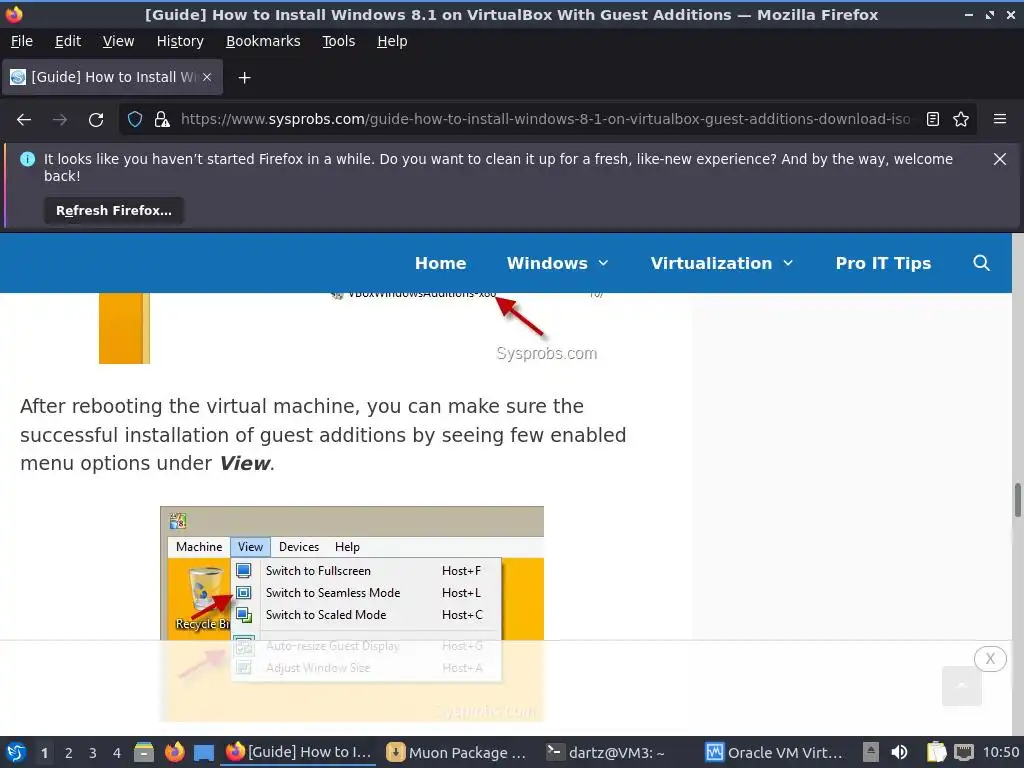Screen dimensions: 1024x768
Task: Open the Edit menu
Action: click(68, 41)
